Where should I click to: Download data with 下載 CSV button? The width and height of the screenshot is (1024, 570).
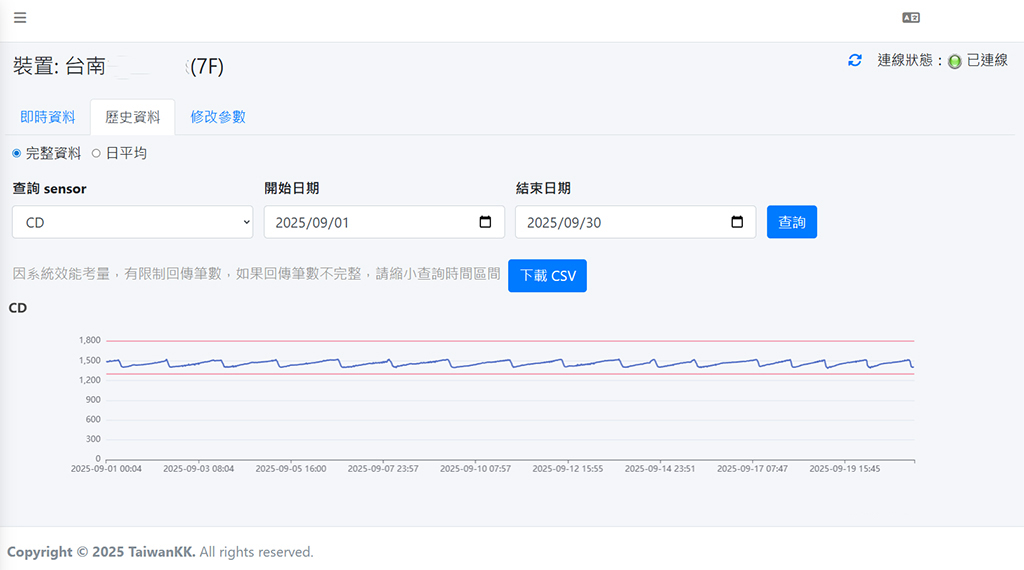click(x=547, y=276)
